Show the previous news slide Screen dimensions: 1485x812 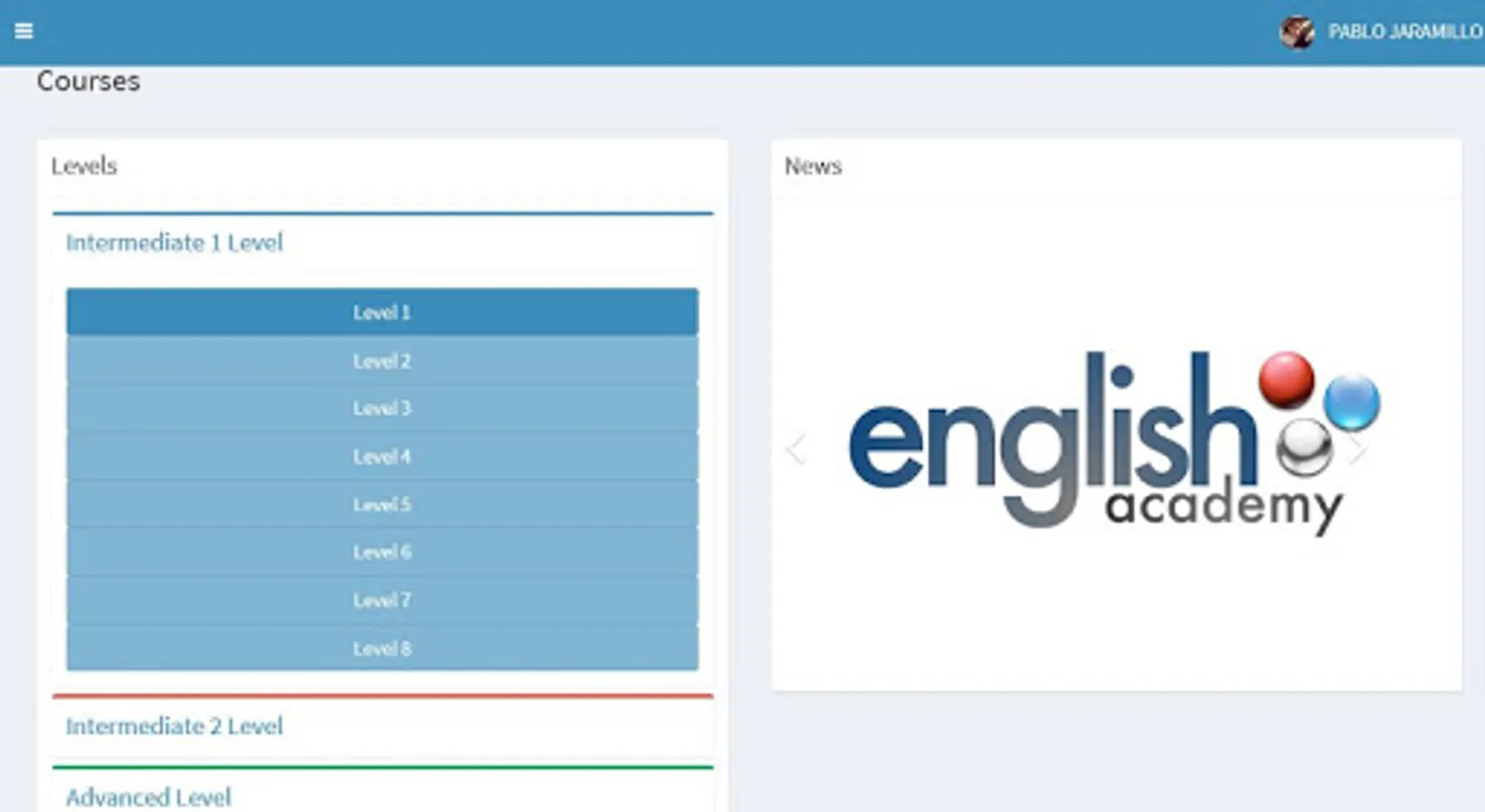coord(796,448)
